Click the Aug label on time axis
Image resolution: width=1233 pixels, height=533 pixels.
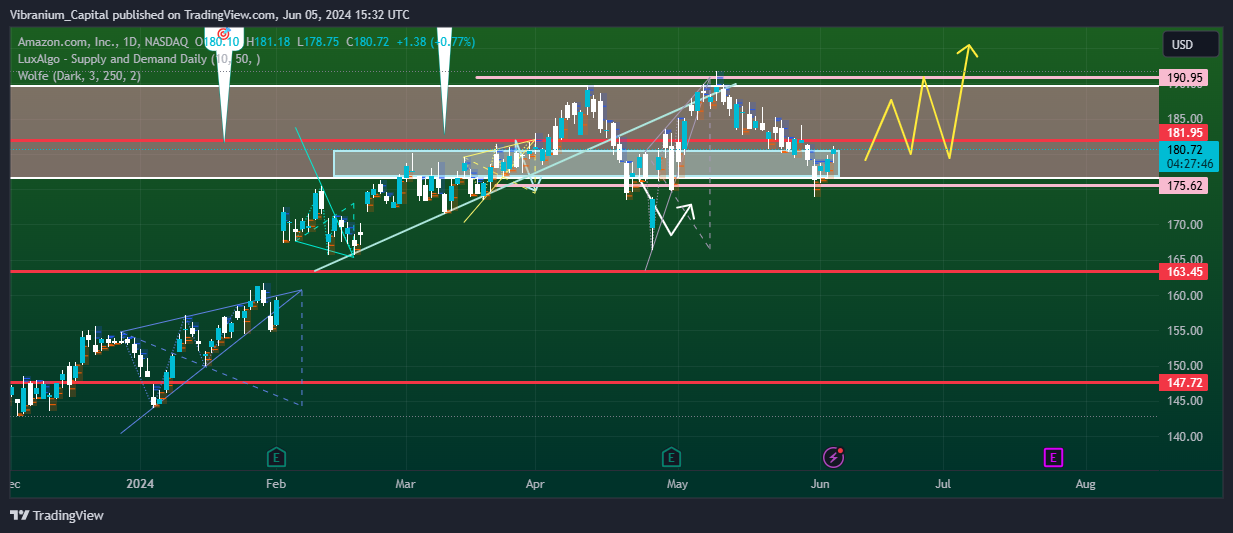1085,484
